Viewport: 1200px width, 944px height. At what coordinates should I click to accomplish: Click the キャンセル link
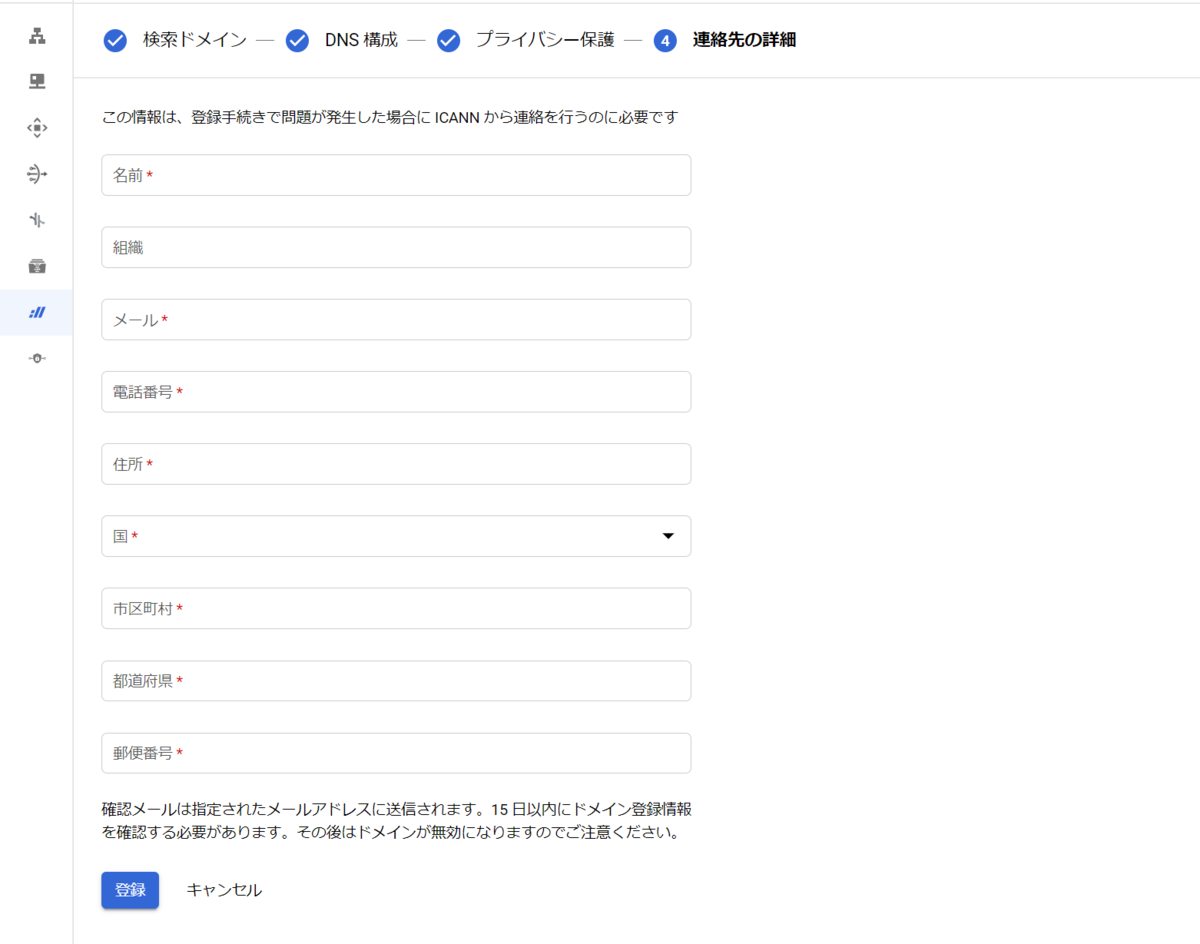(x=224, y=889)
